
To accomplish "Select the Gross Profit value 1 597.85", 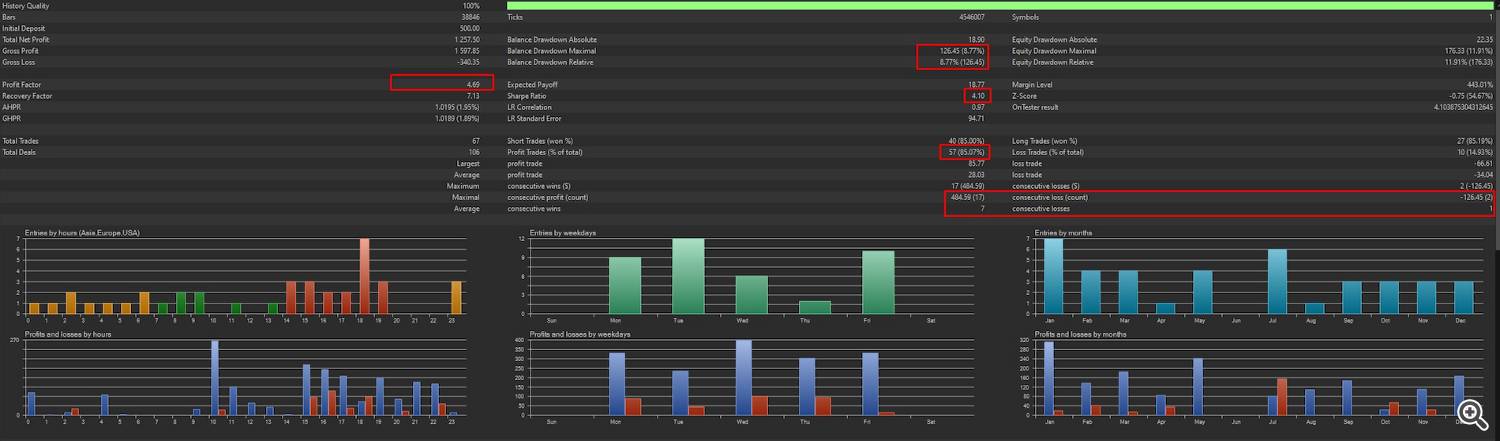I will (x=465, y=51).
